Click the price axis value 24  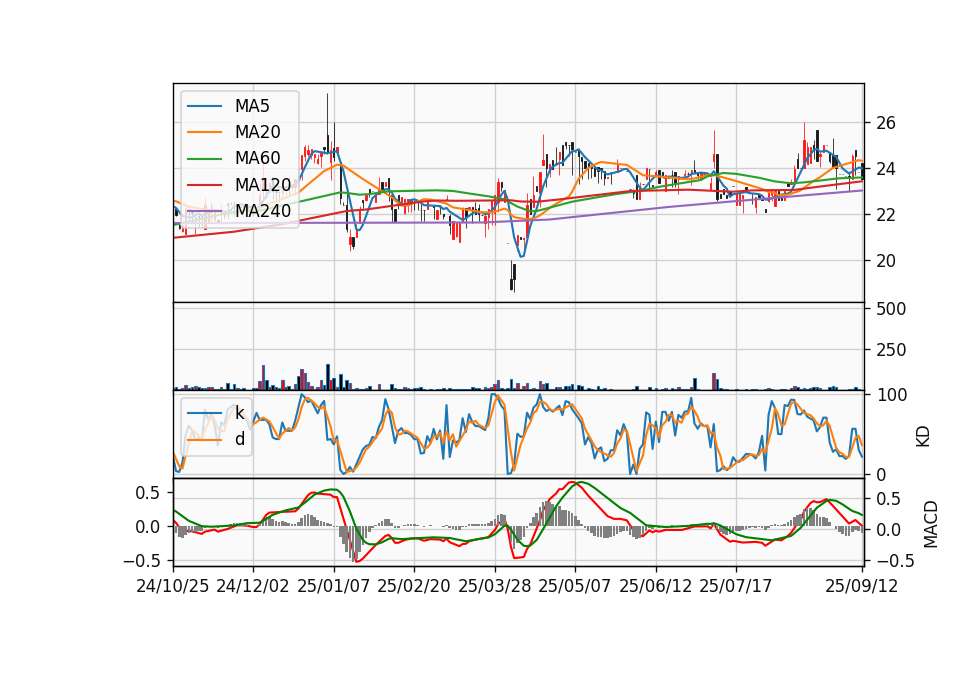point(886,169)
